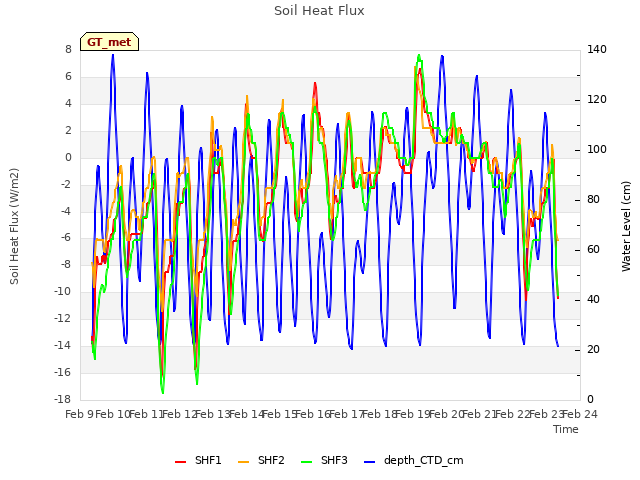
Task: Click the 100 tick on right axis
Action: pos(597,149)
